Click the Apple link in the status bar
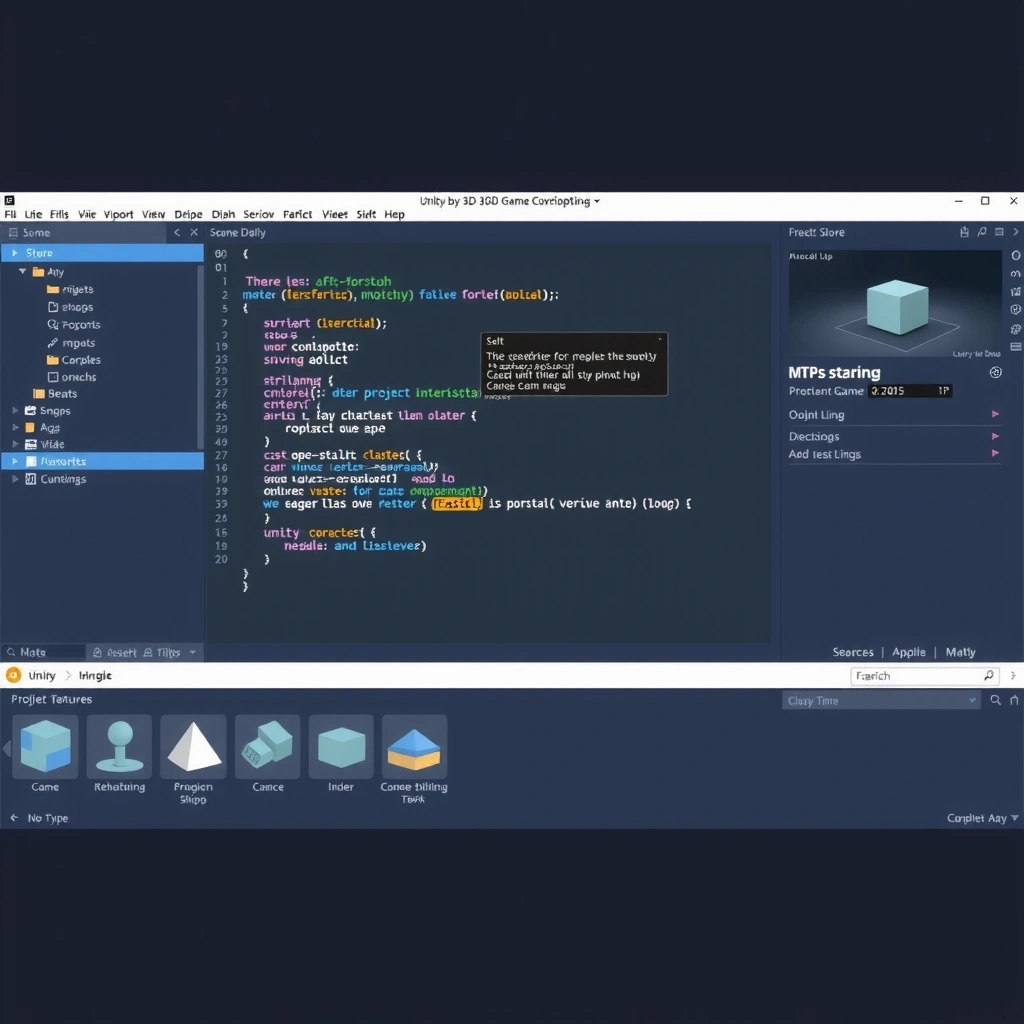Viewport: 1024px width, 1024px height. pos(909,652)
